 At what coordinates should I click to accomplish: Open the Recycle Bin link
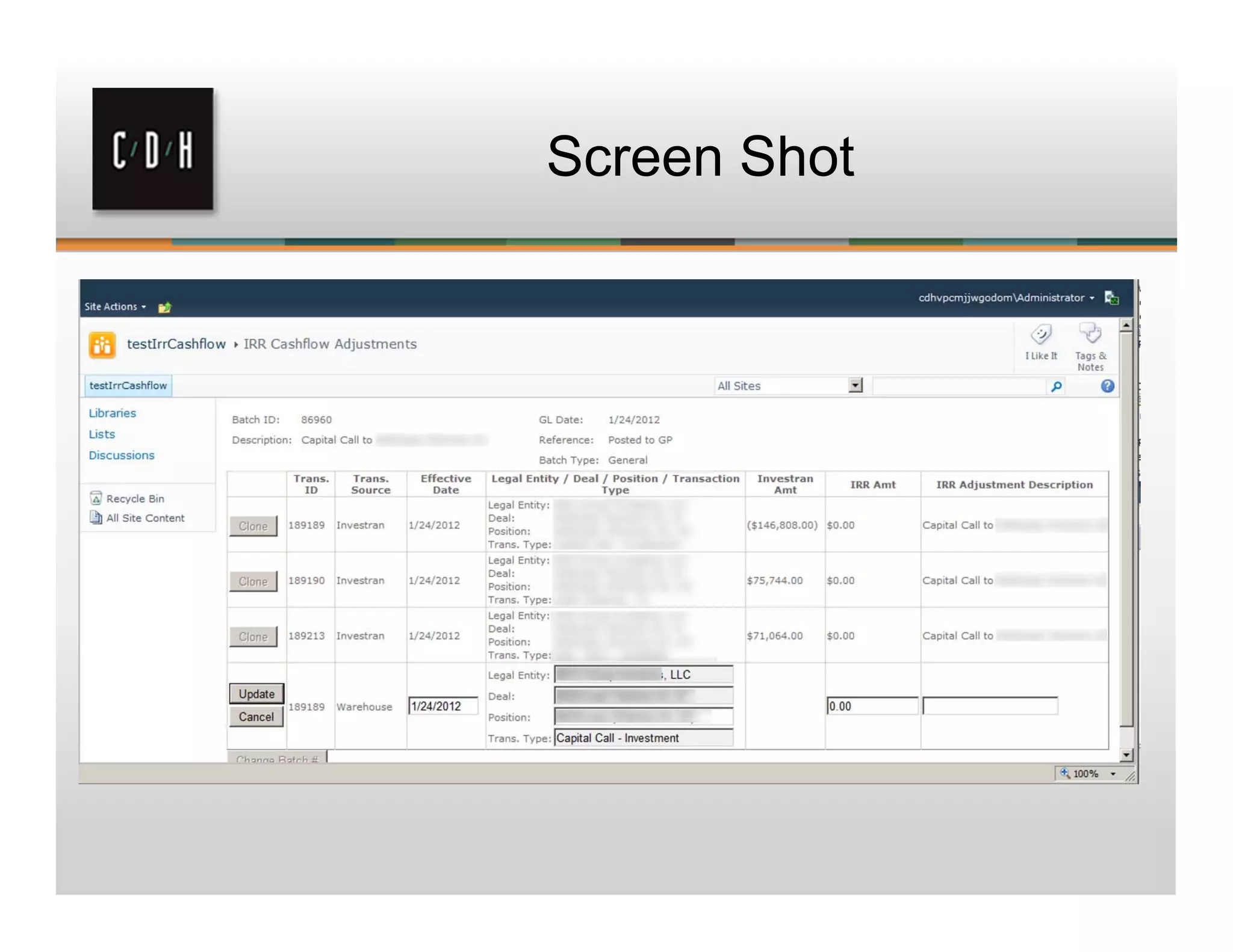click(x=135, y=498)
